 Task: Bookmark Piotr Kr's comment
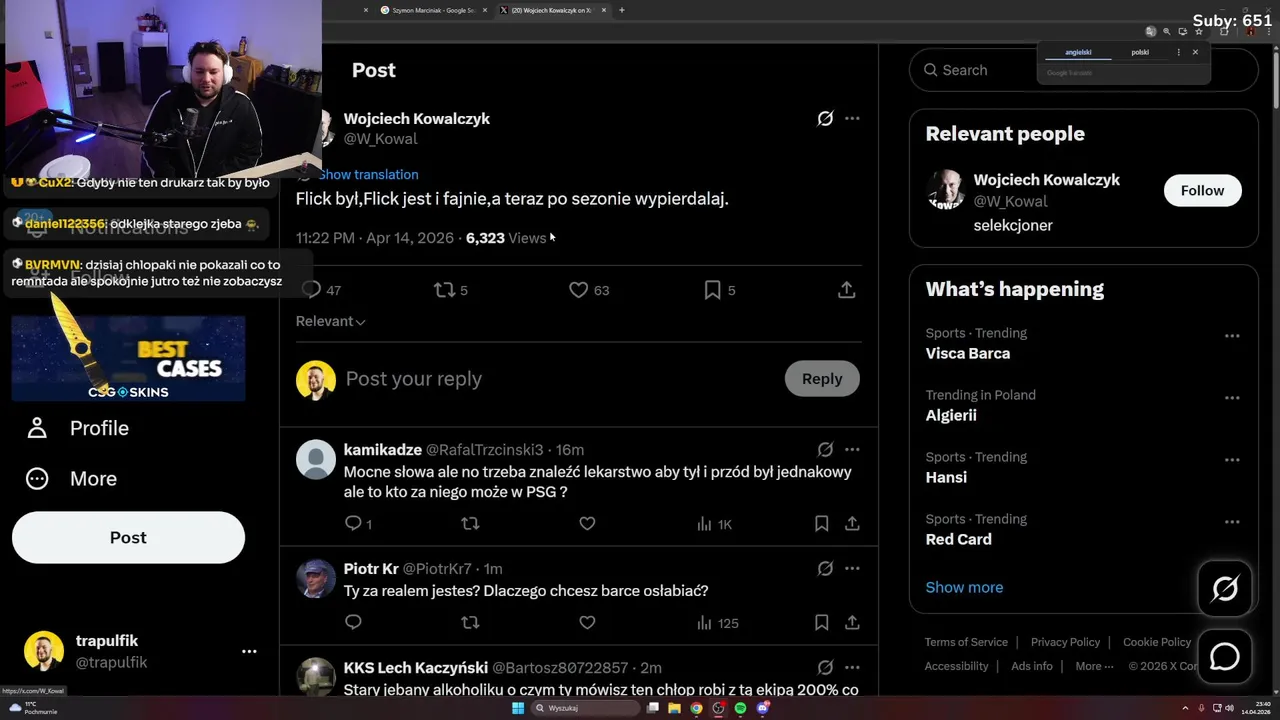[821, 622]
